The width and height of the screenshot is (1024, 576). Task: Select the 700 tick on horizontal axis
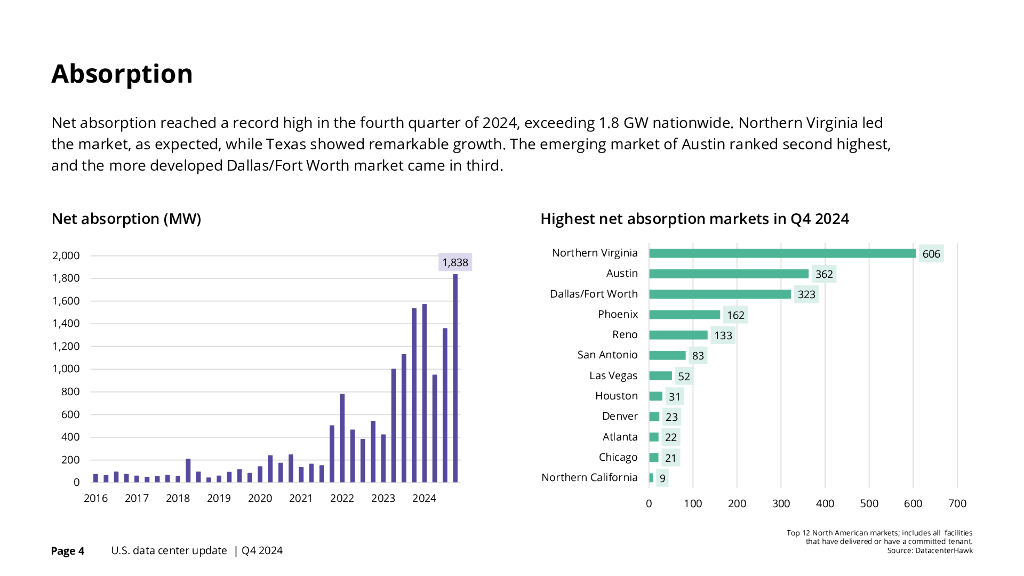[956, 503]
